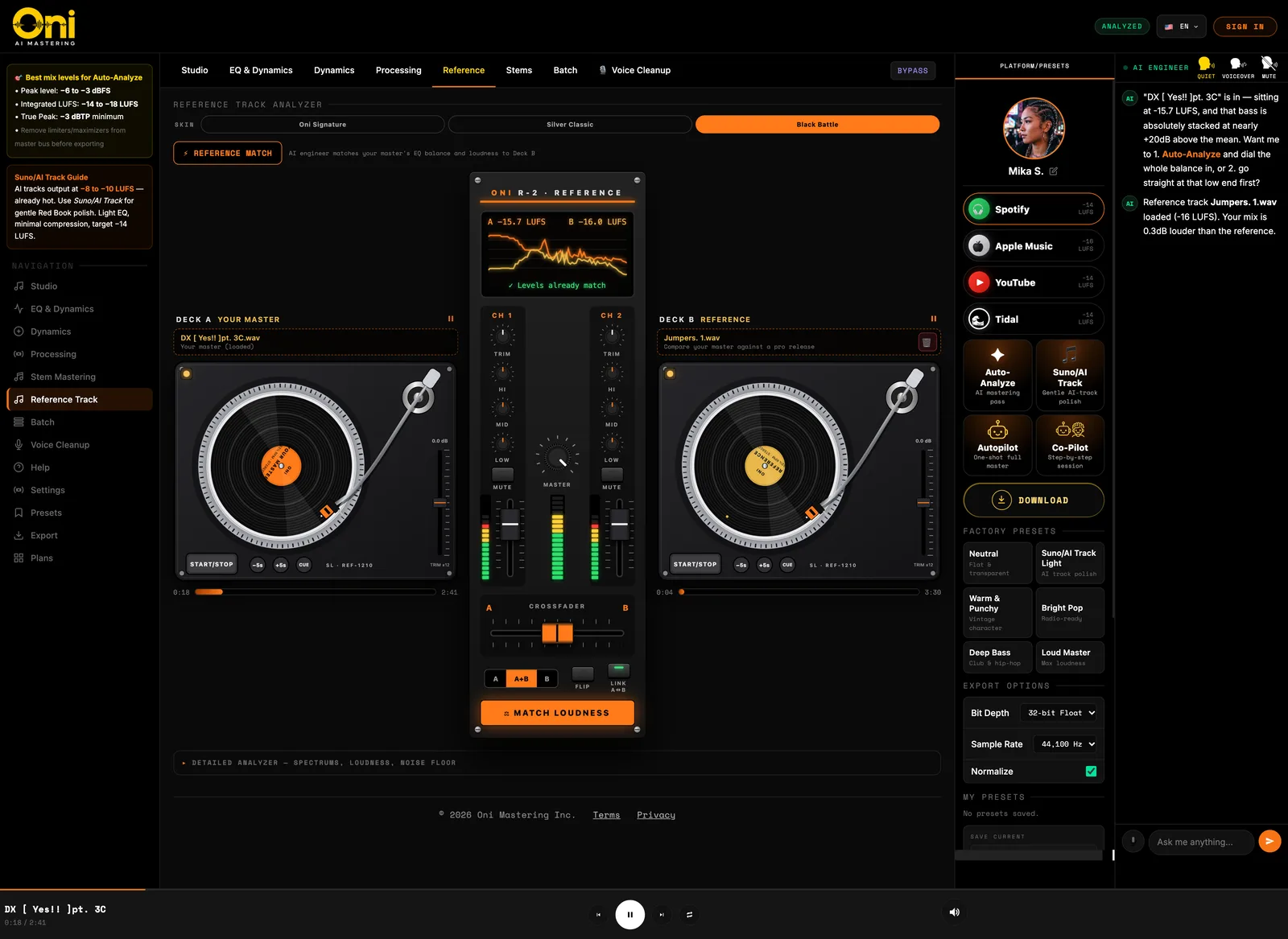Click the Deck A pause icon

point(451,319)
